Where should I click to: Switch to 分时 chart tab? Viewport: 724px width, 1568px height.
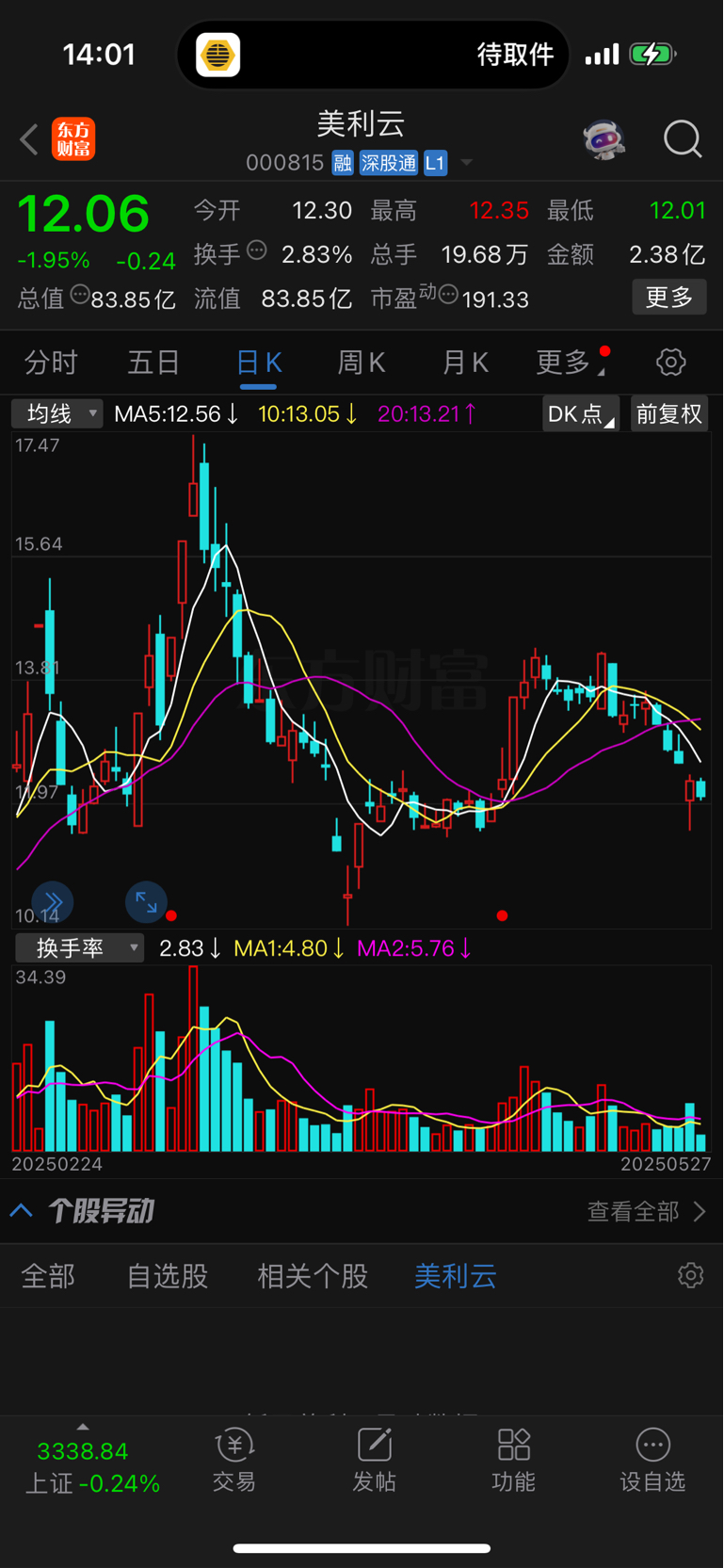(x=51, y=362)
